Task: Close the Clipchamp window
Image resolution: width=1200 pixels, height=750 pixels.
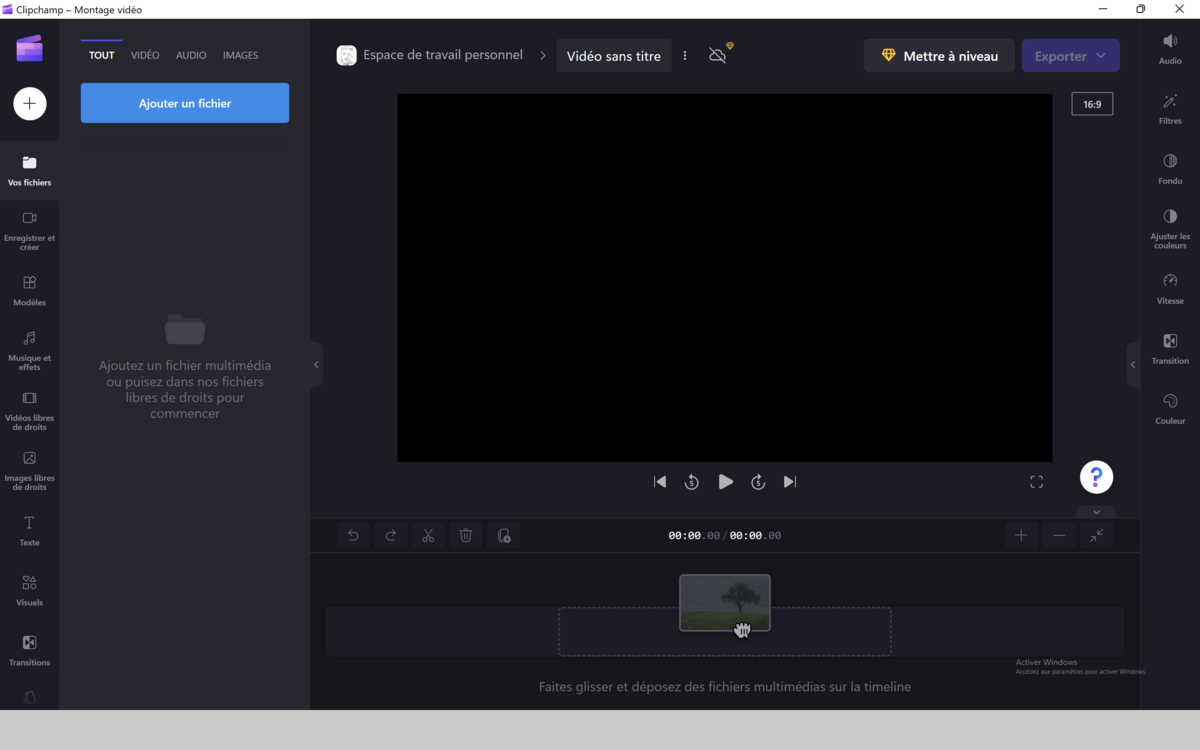Action: click(1178, 9)
